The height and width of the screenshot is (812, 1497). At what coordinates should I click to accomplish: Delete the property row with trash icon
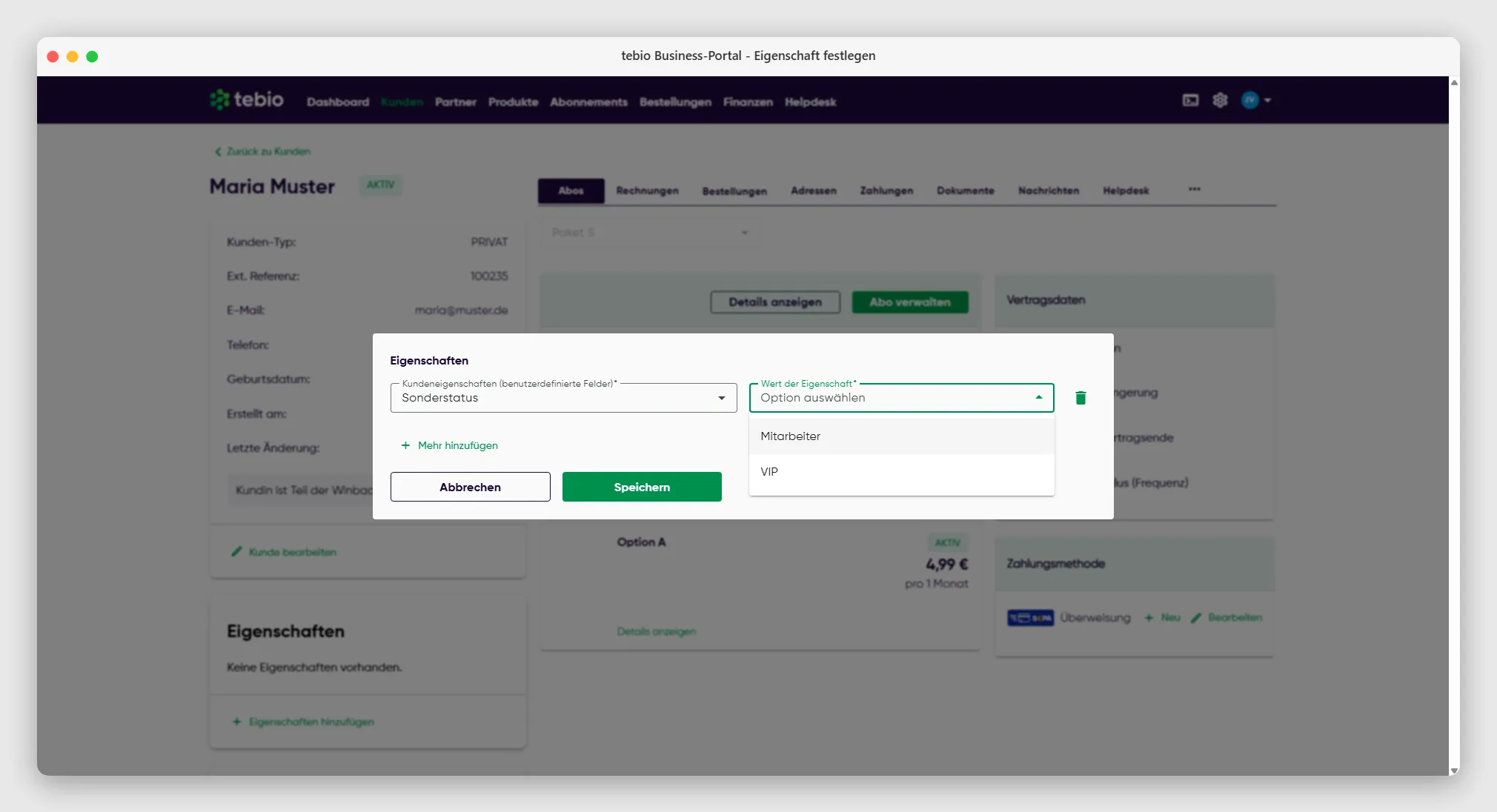point(1081,398)
